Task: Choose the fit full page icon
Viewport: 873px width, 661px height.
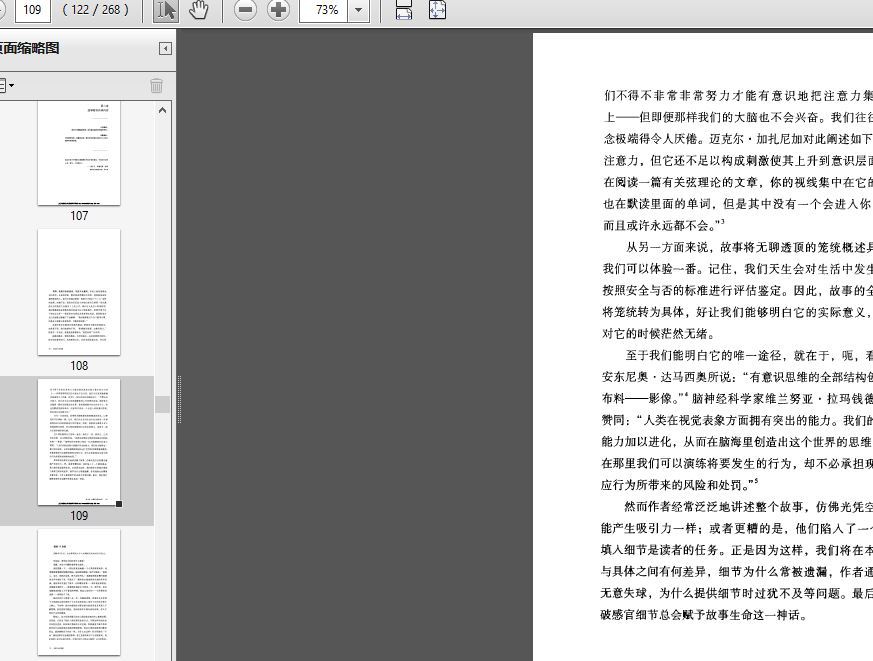Action: [437, 10]
